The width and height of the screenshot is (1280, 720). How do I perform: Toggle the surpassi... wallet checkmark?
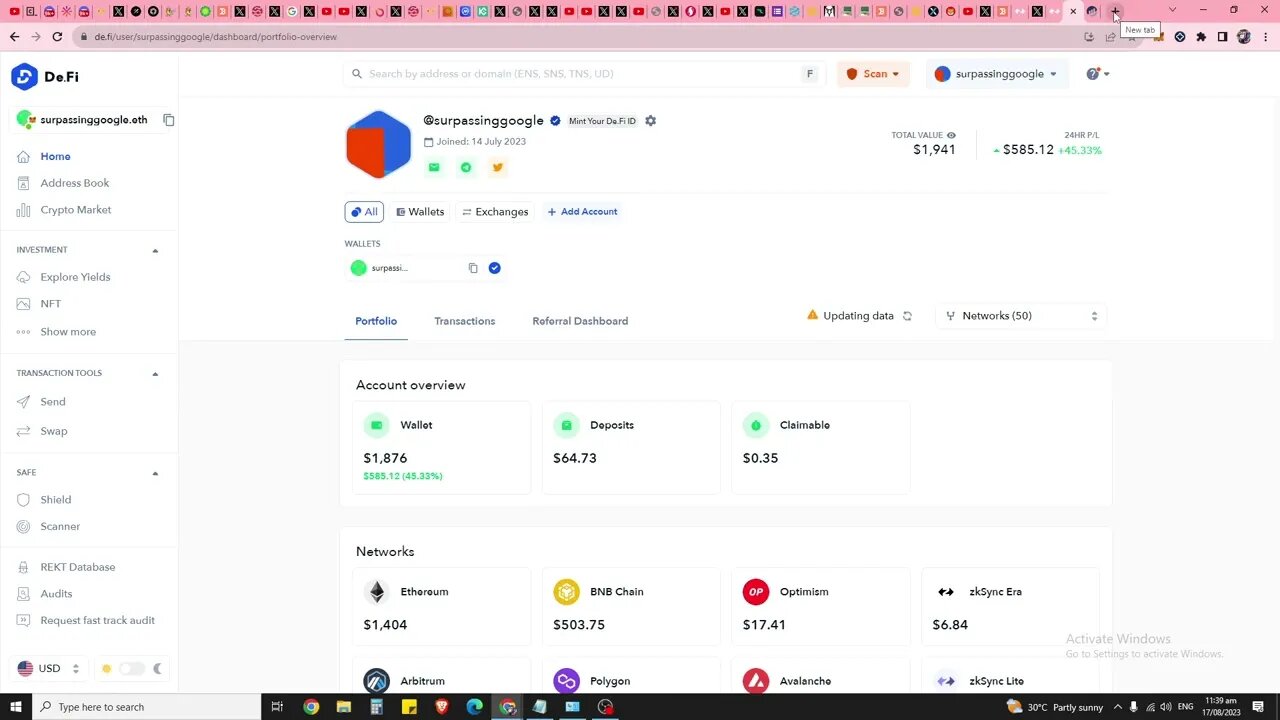[x=494, y=268]
